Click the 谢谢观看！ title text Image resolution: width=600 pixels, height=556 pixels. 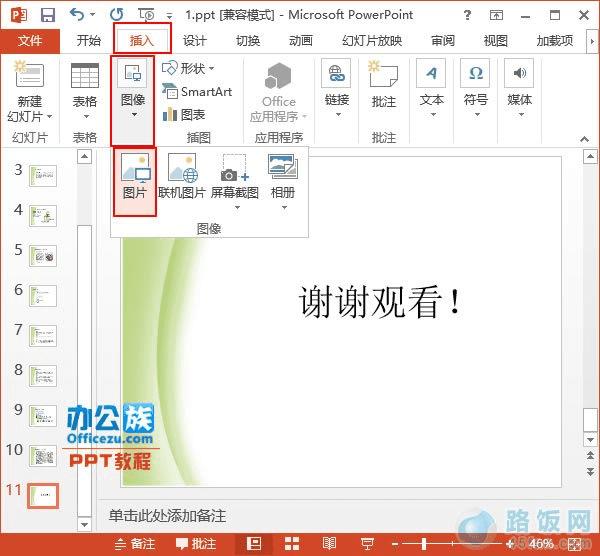coord(380,302)
